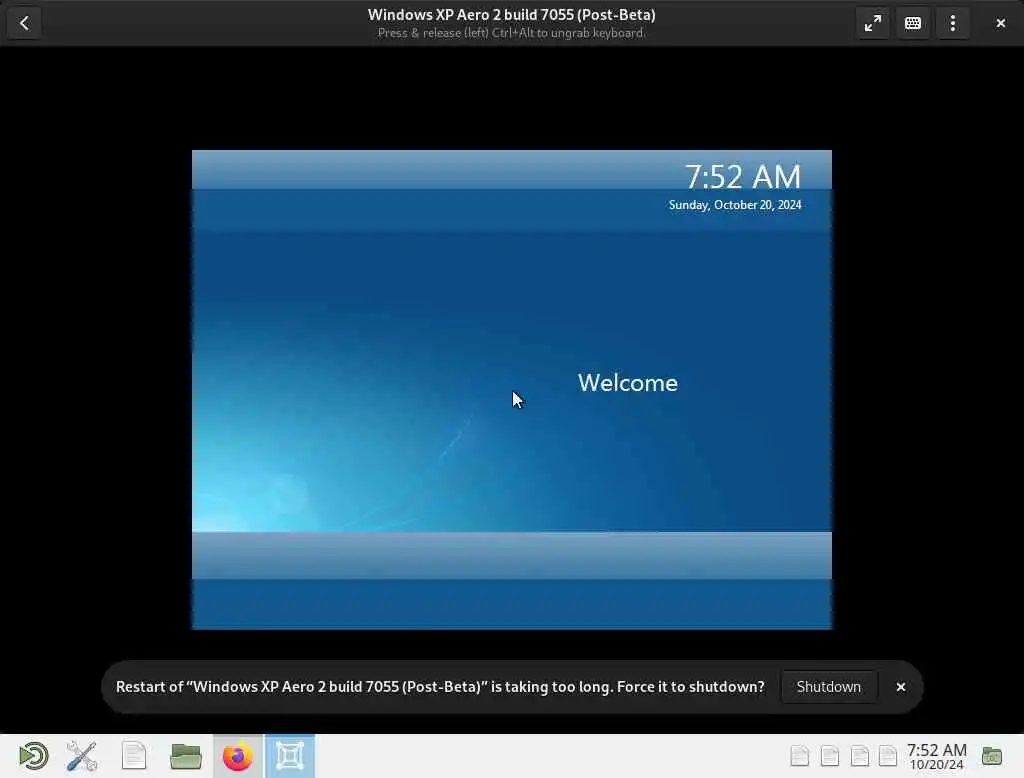This screenshot has width=1024, height=778.
Task: Switch to the Boxes app taskbar icon
Action: [290, 756]
